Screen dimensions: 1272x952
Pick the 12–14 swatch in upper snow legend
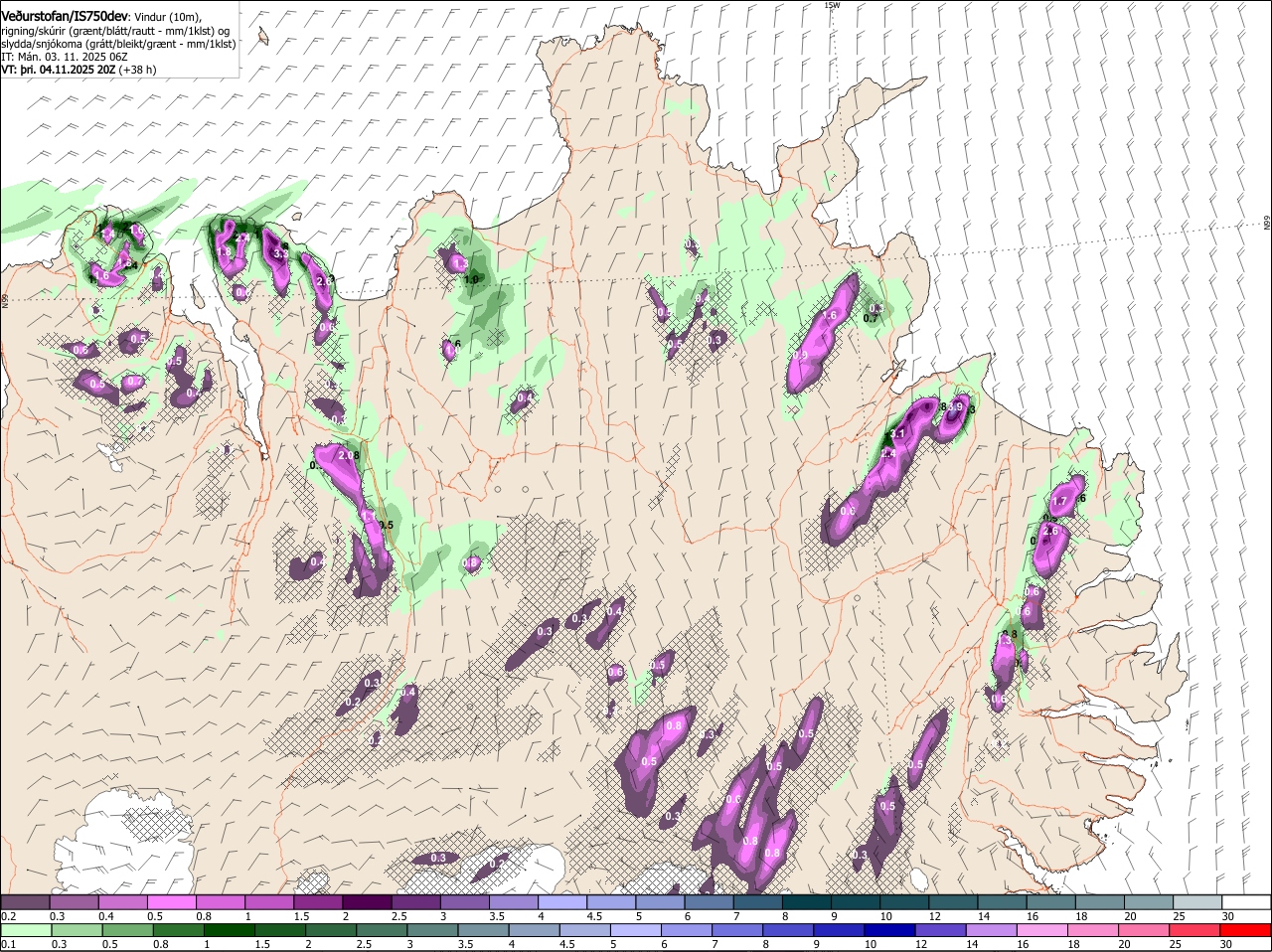(953, 901)
